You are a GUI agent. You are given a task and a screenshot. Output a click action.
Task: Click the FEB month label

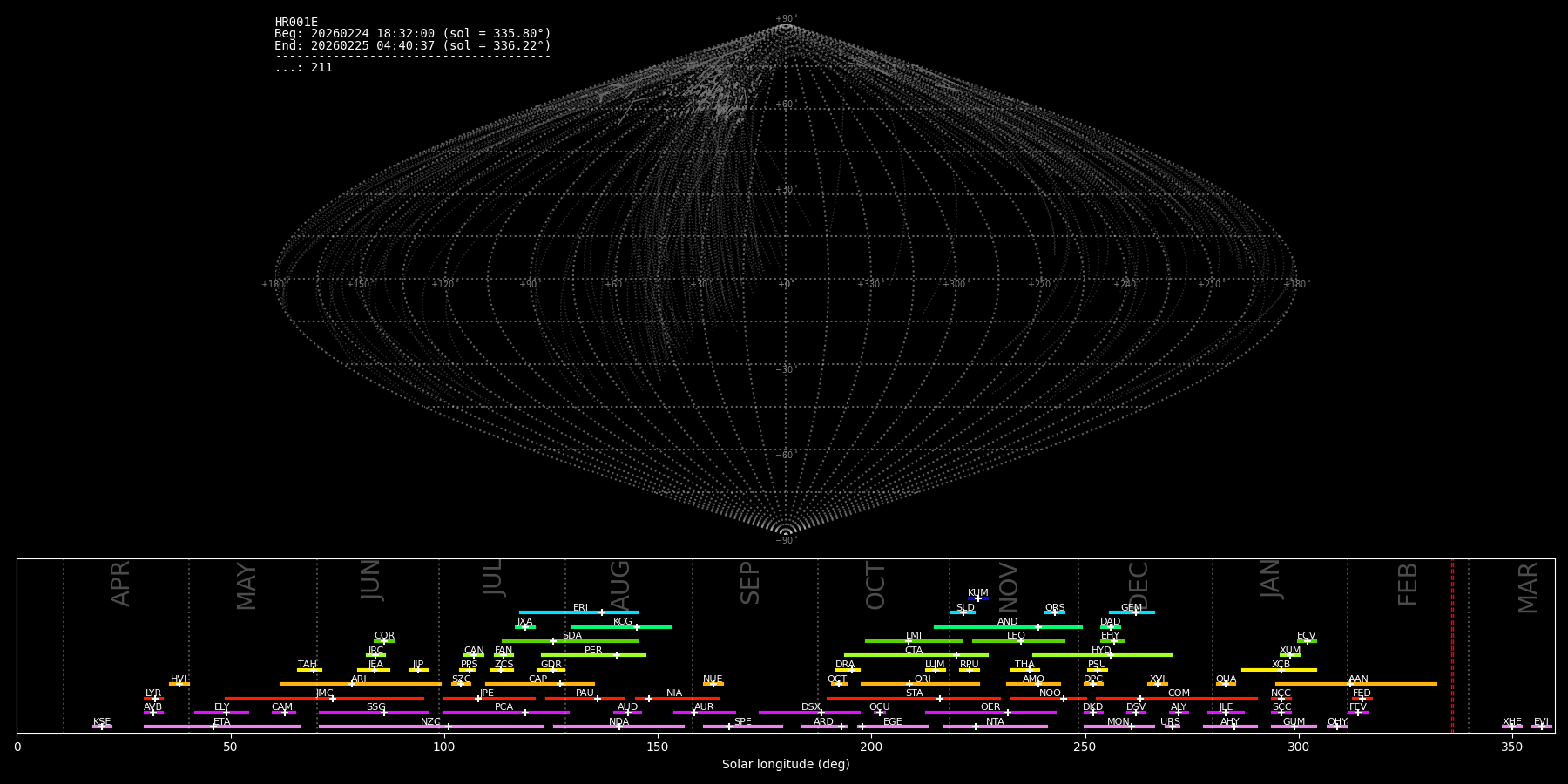coord(1408,584)
